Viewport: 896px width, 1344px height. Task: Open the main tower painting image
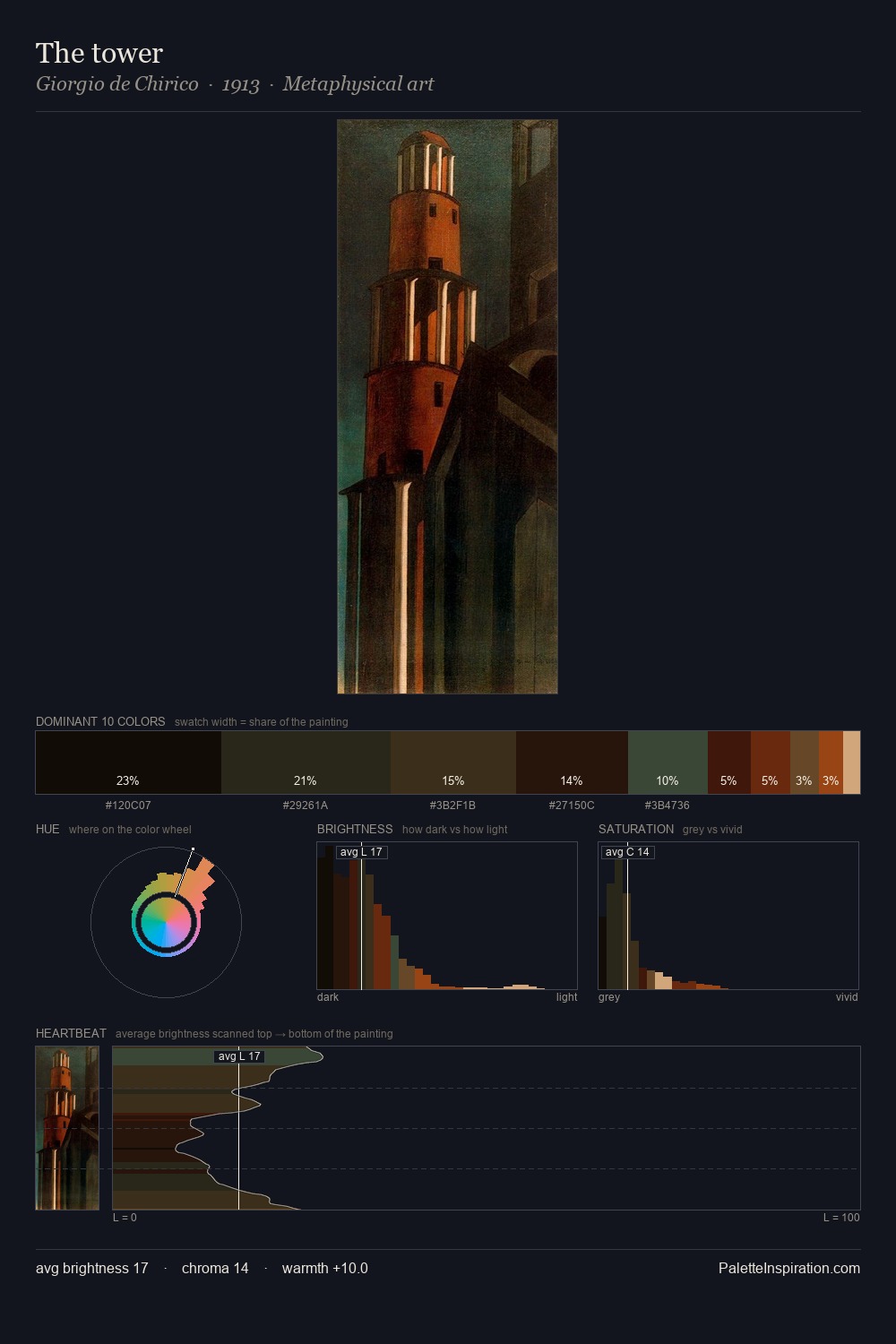[447, 407]
